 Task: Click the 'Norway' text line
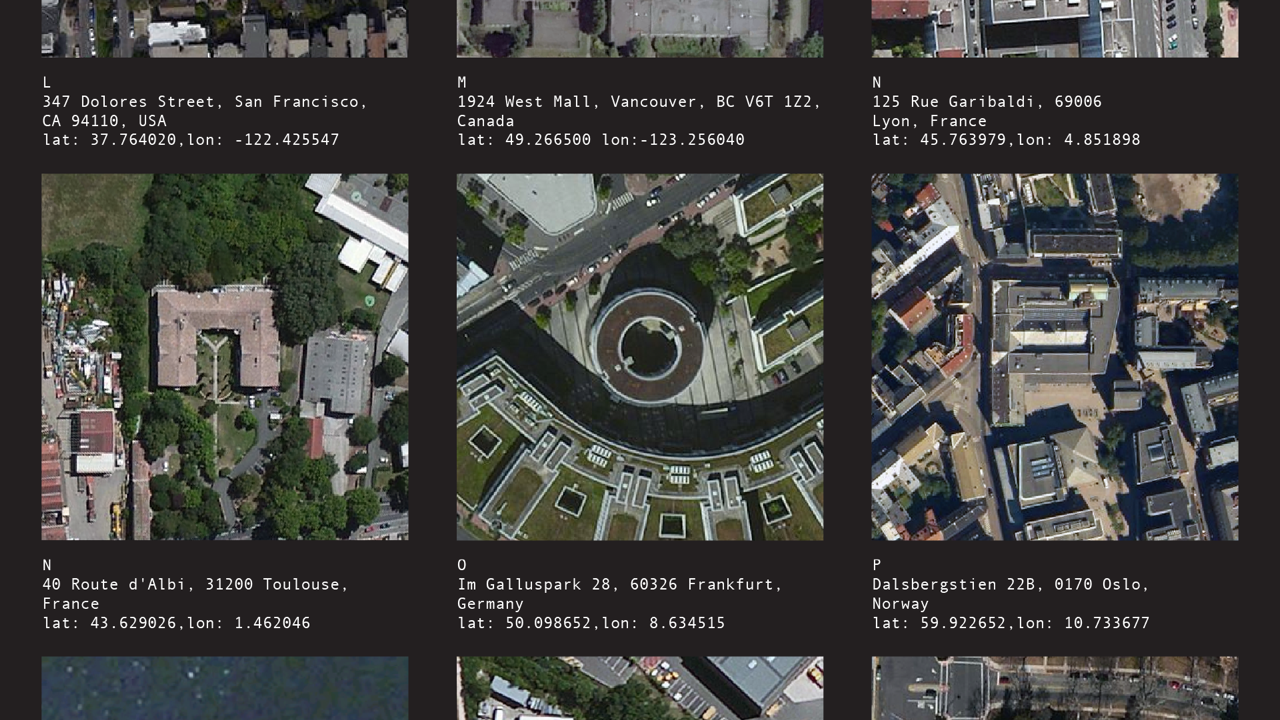click(900, 604)
